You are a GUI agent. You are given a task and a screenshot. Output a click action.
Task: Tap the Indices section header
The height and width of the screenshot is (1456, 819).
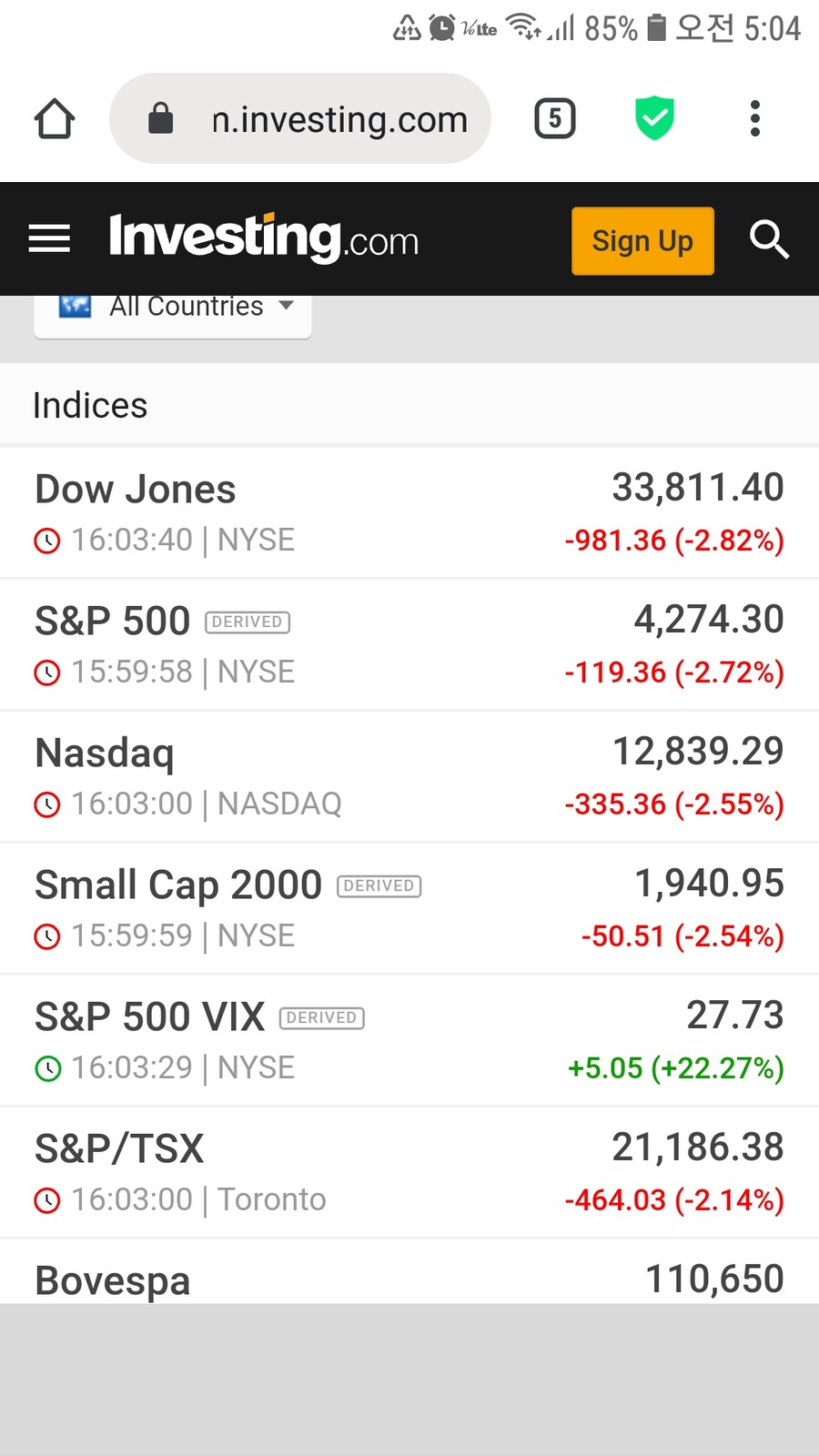pyautogui.click(x=90, y=405)
